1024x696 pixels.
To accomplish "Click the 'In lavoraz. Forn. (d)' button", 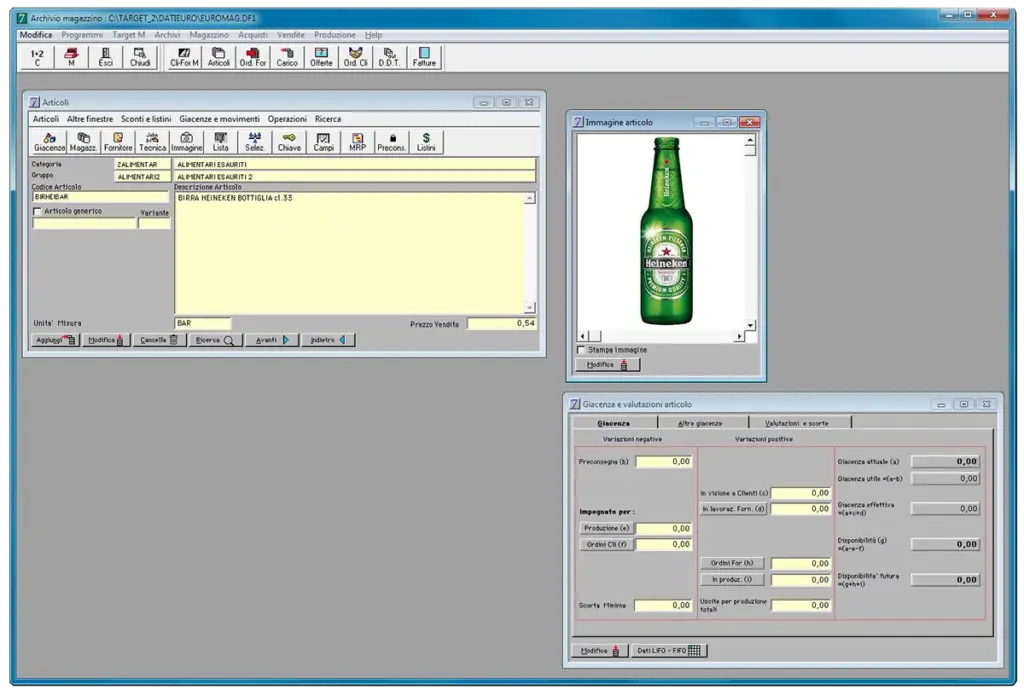I will click(733, 509).
